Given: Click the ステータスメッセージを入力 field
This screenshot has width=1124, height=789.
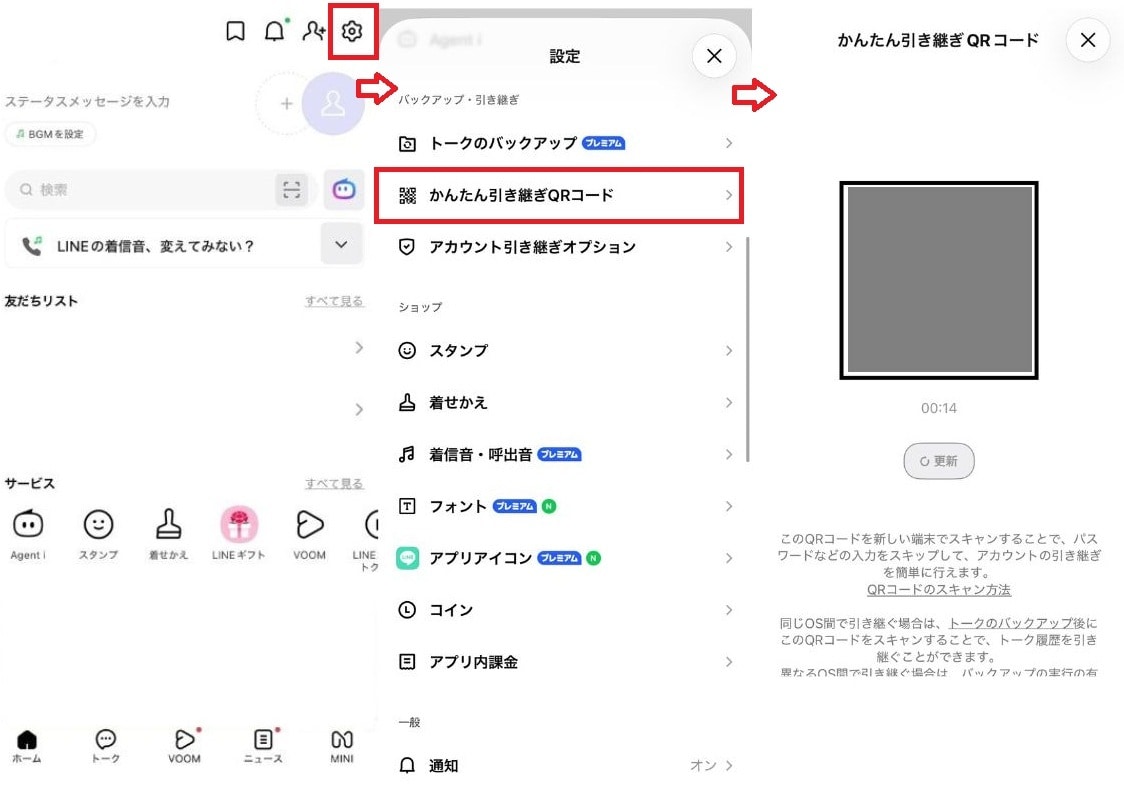Looking at the screenshot, I should coord(87,101).
